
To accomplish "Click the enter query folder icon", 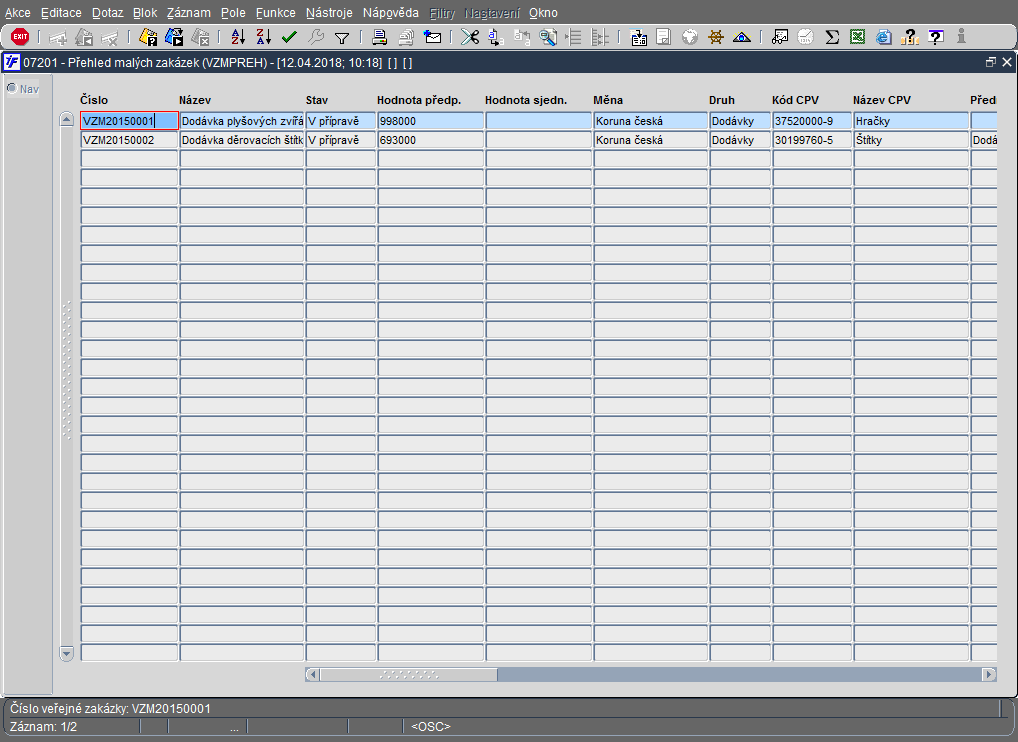I will pos(148,37).
